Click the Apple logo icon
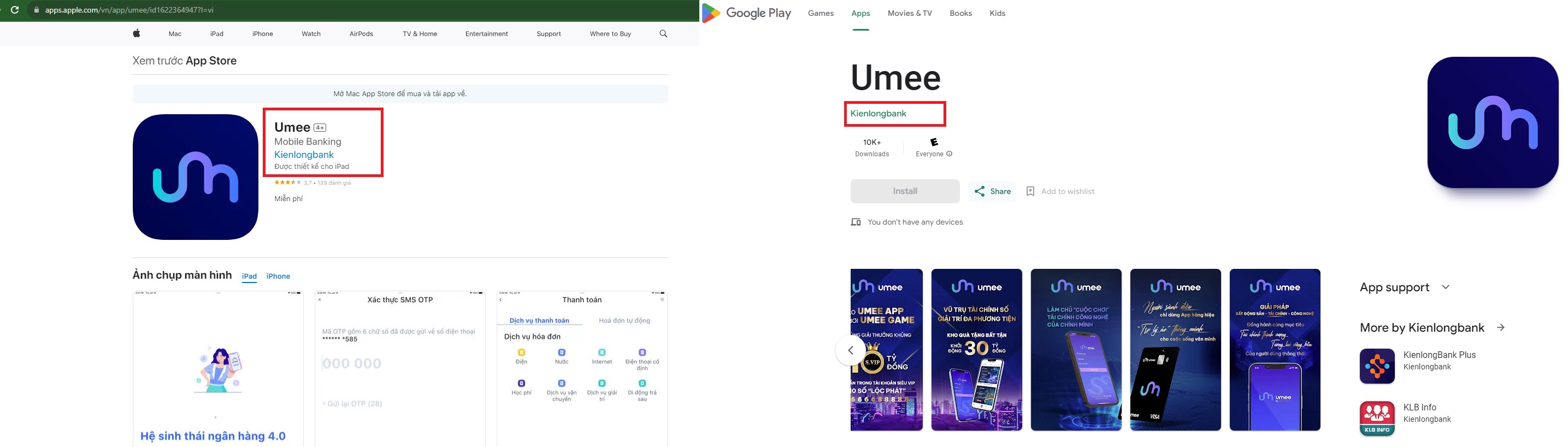This screenshot has width=1568, height=447. [137, 33]
